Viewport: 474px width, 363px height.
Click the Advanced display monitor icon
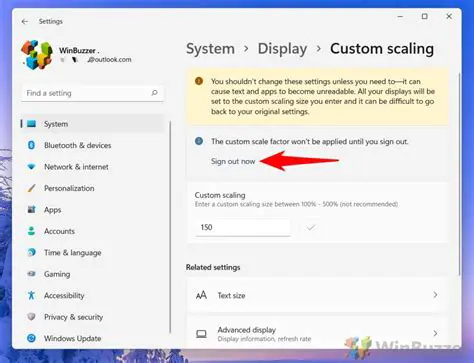tap(201, 334)
